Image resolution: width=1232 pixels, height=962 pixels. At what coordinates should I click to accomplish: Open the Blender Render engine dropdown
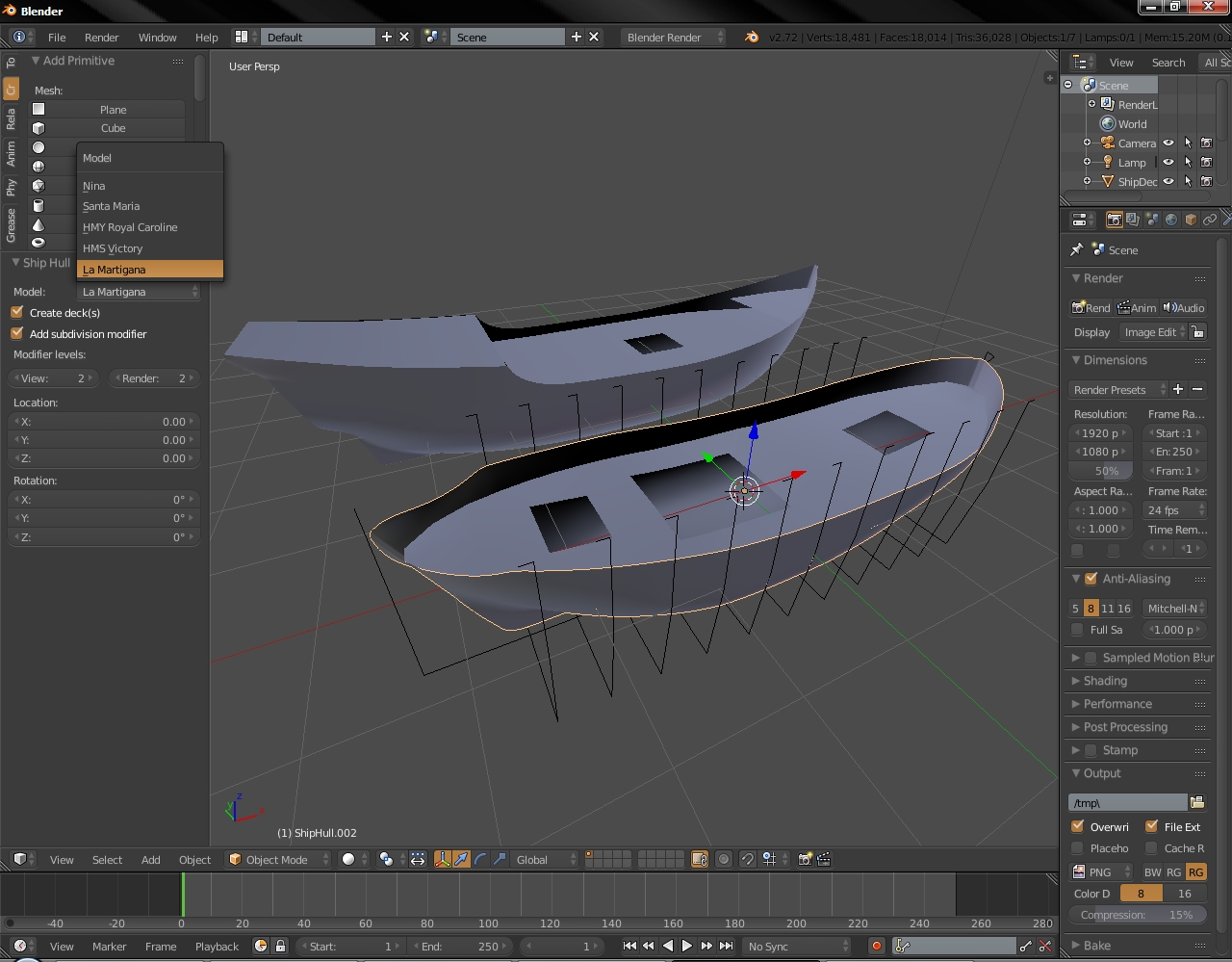click(676, 37)
